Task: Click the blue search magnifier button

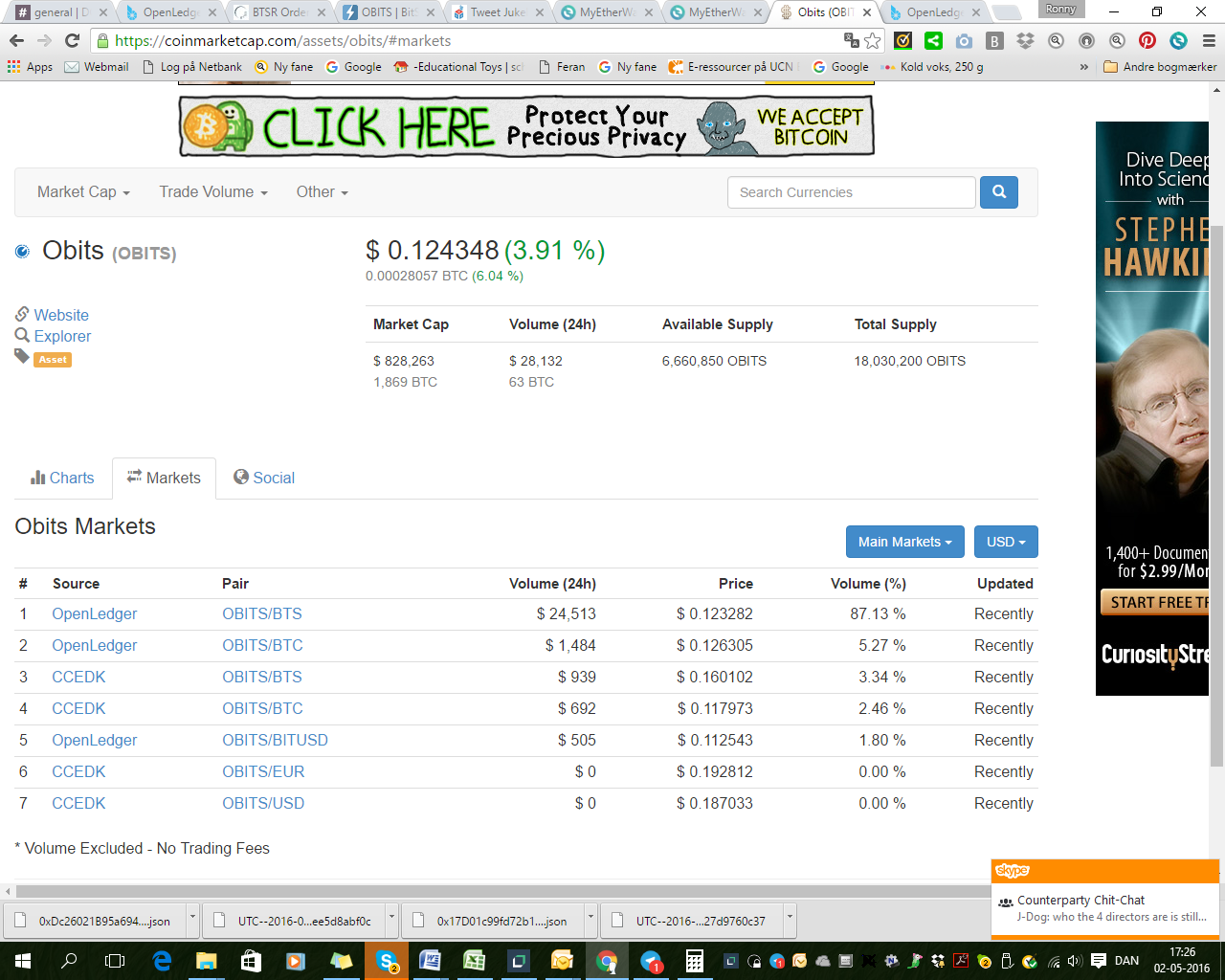Action: tap(999, 192)
